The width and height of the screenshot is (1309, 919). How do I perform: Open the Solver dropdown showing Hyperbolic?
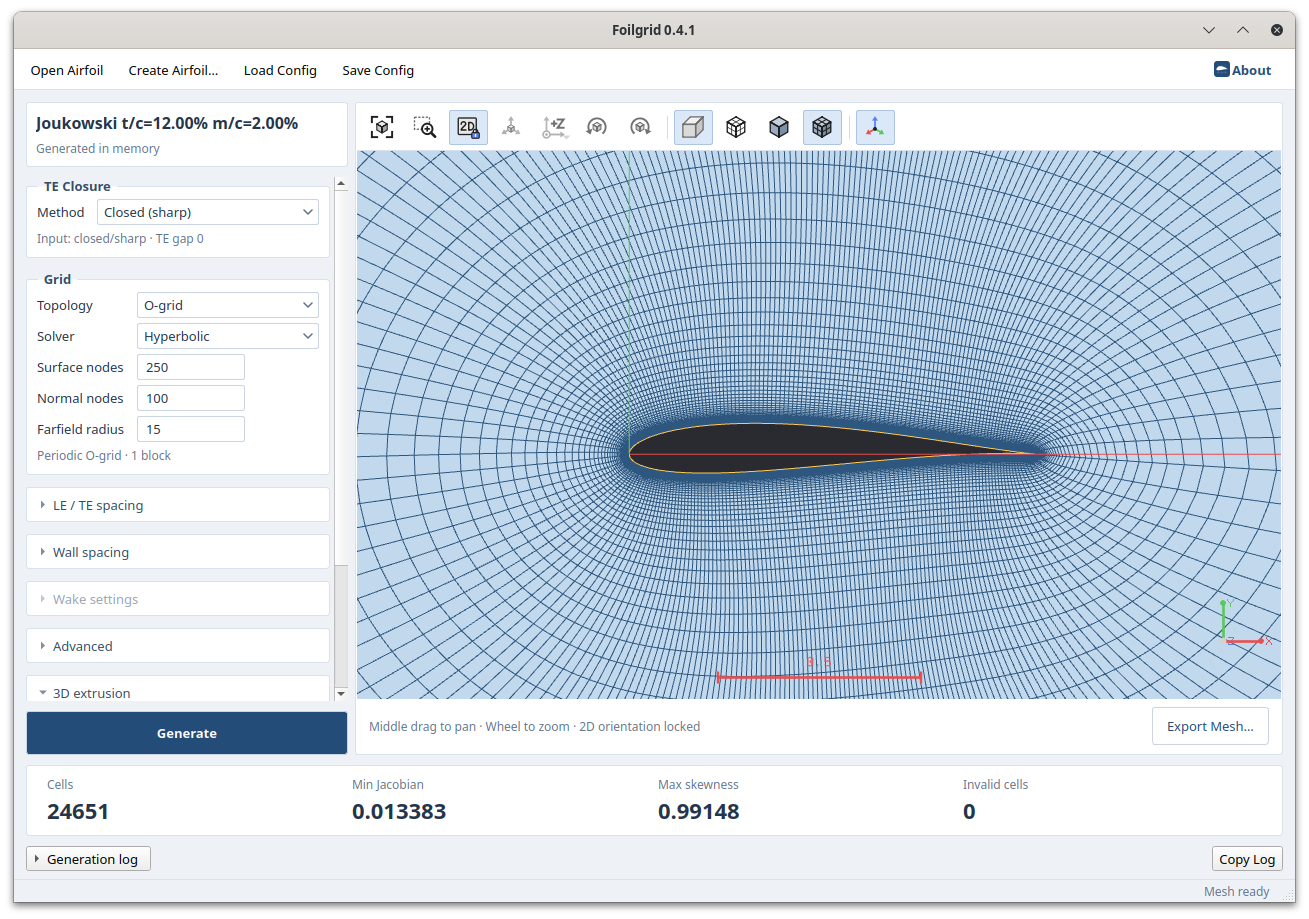point(228,336)
